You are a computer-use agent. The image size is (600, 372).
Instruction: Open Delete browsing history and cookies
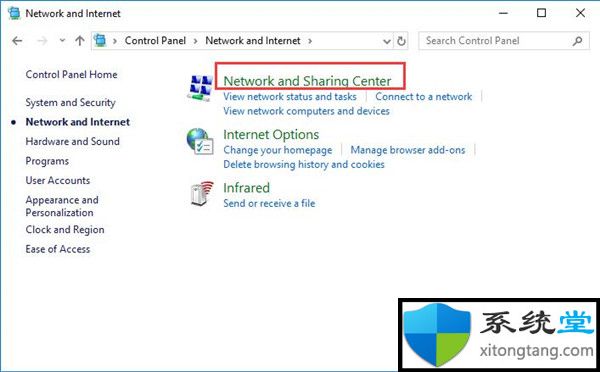coord(304,165)
